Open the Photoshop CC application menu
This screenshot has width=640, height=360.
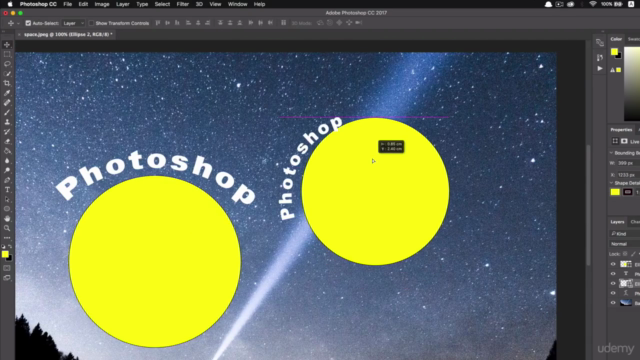(38, 4)
